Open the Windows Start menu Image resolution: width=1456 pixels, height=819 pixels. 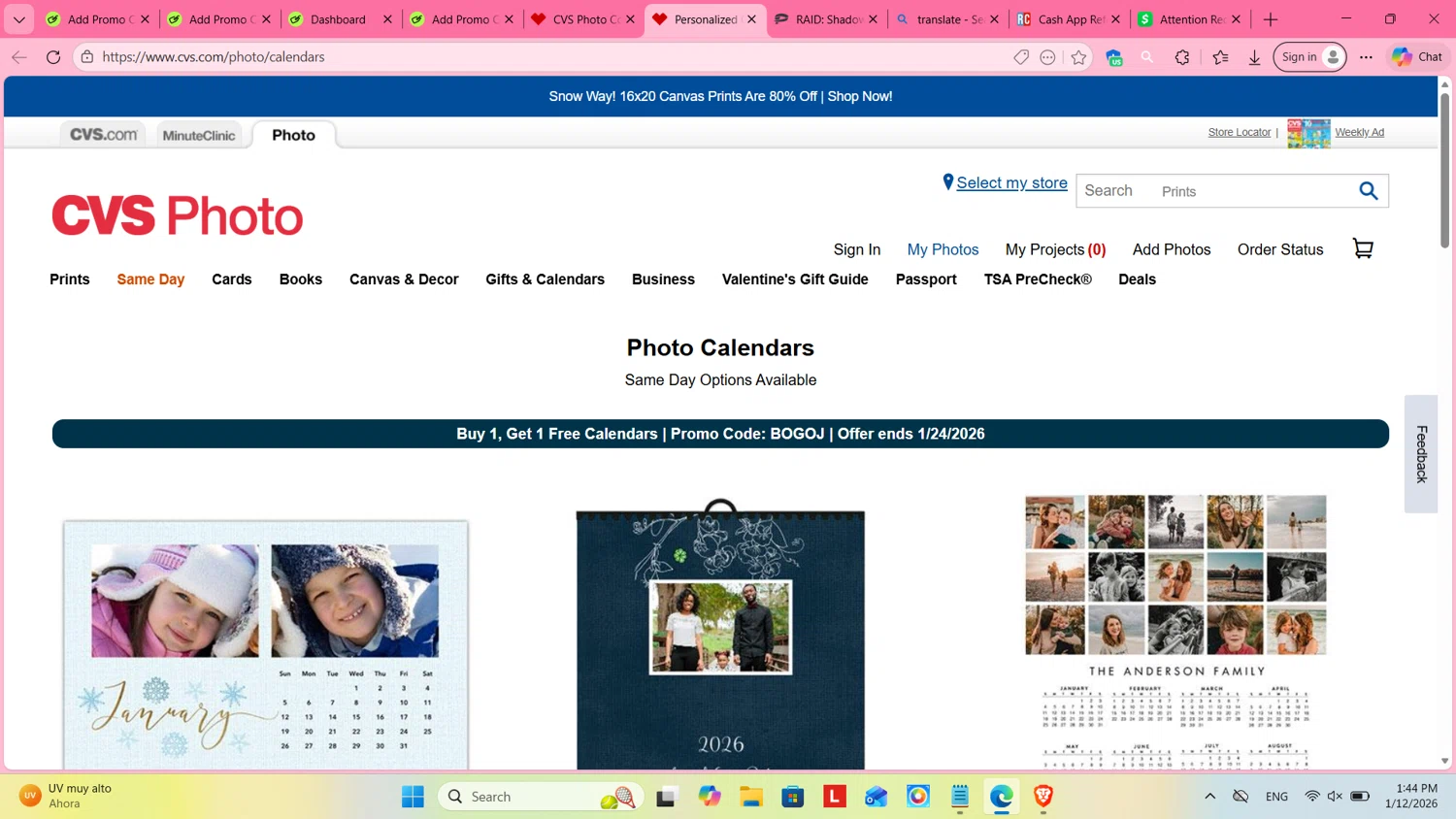(x=413, y=797)
